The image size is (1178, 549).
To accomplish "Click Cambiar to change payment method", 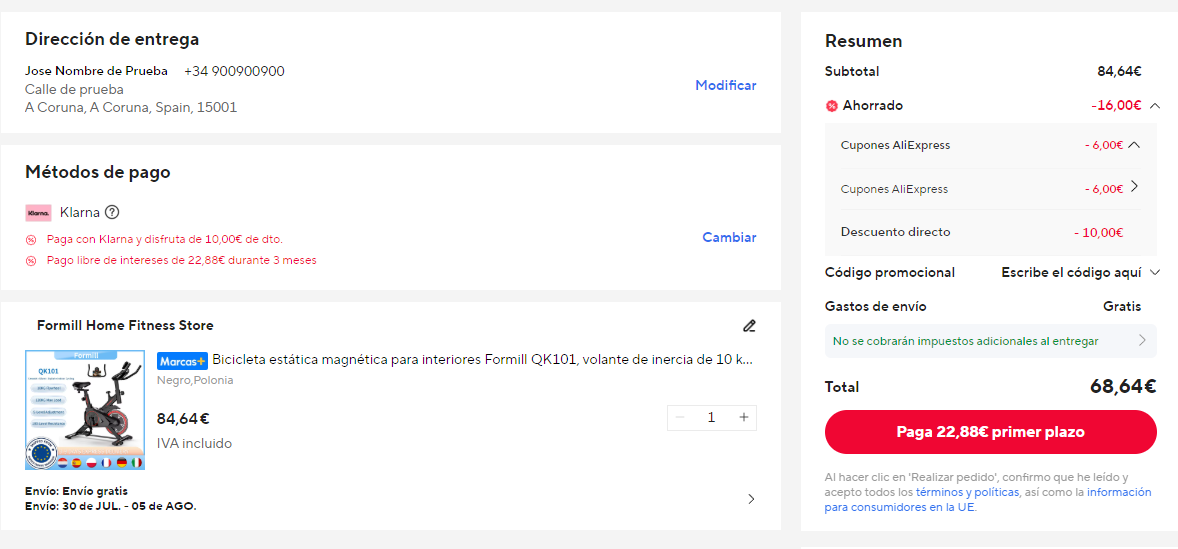I will [729, 237].
